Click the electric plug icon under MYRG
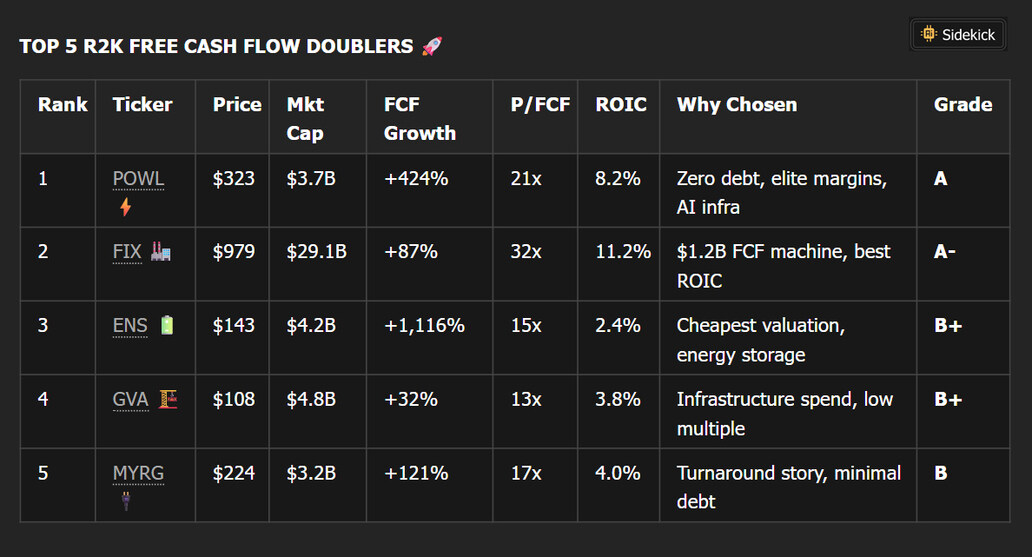The width and height of the screenshot is (1032, 557). (x=126, y=501)
